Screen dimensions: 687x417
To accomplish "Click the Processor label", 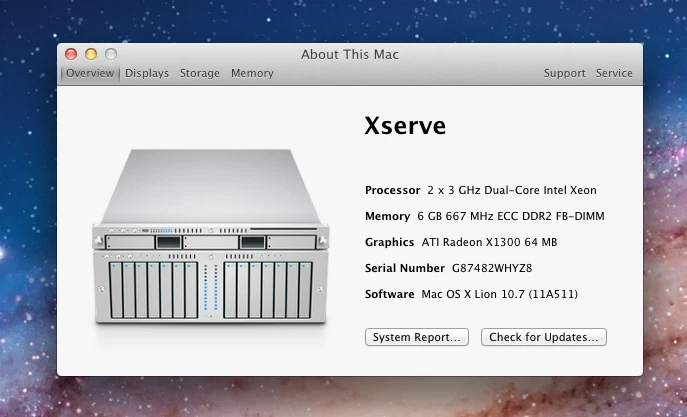I will pyautogui.click(x=393, y=190).
